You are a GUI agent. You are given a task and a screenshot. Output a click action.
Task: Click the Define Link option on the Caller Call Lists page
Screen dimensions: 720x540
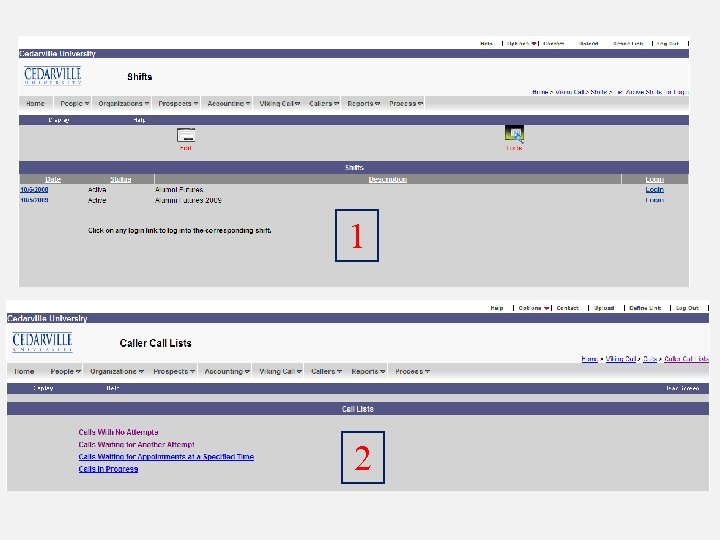(645, 308)
